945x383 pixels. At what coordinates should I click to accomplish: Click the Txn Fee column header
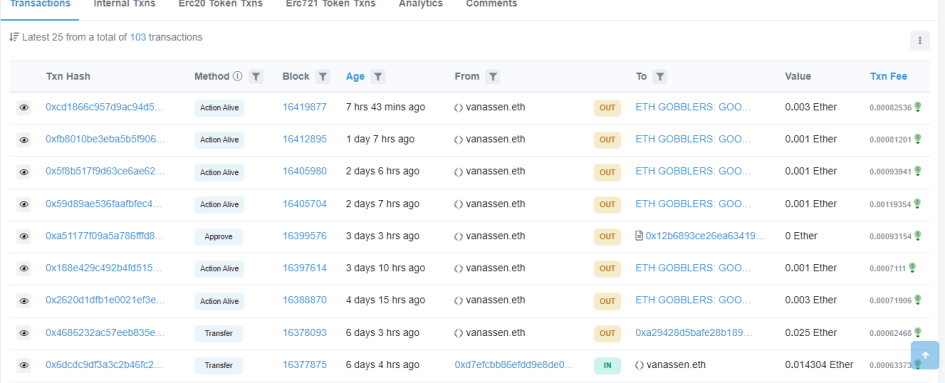[888, 77]
